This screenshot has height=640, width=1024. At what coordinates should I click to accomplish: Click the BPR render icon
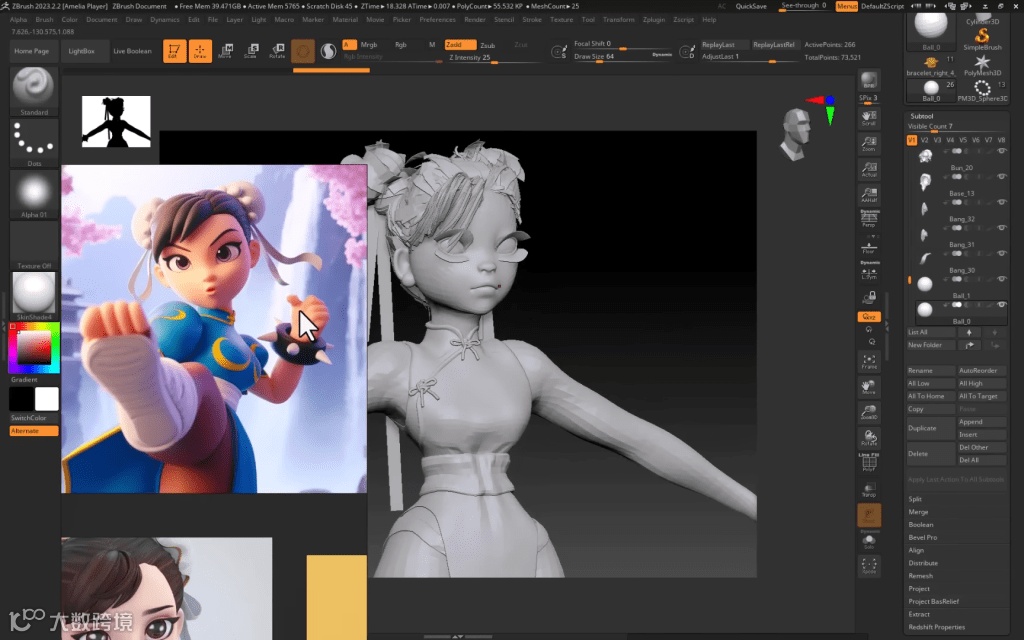[869, 81]
